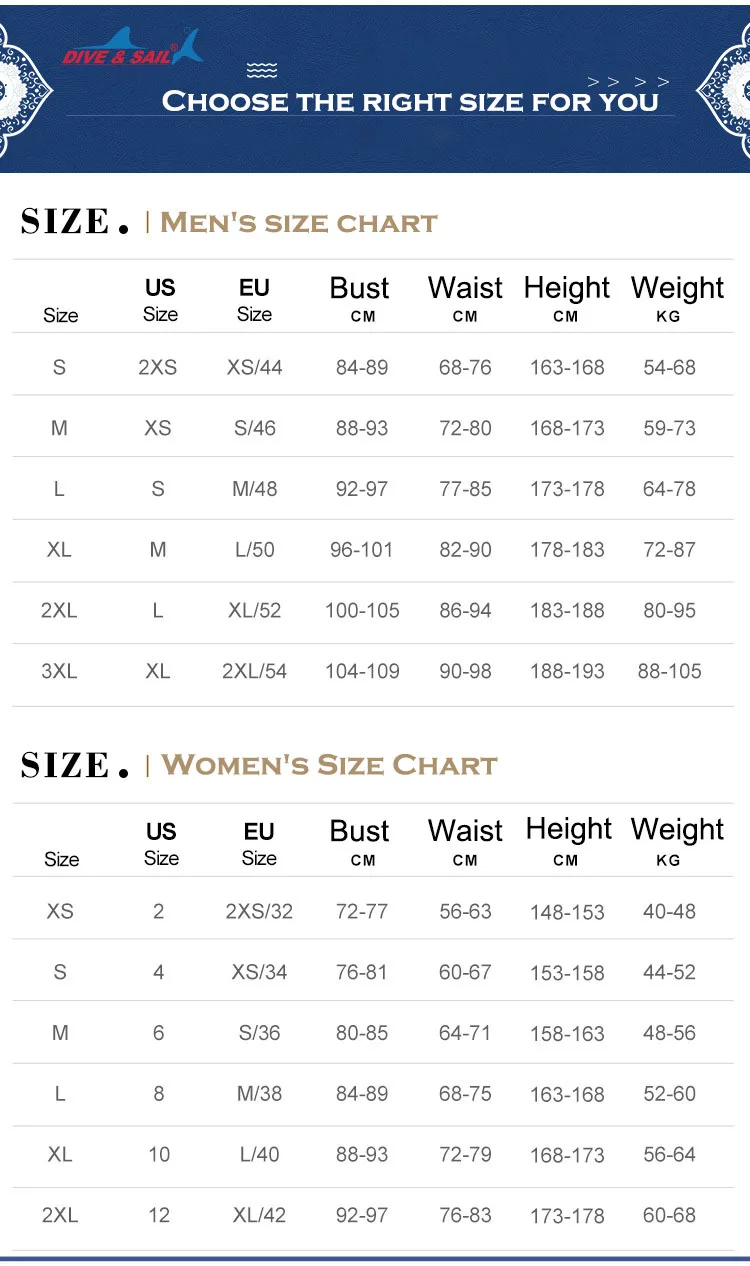Click women's US size 10 cell
Screen dimensions: 750x1266
point(159,1154)
